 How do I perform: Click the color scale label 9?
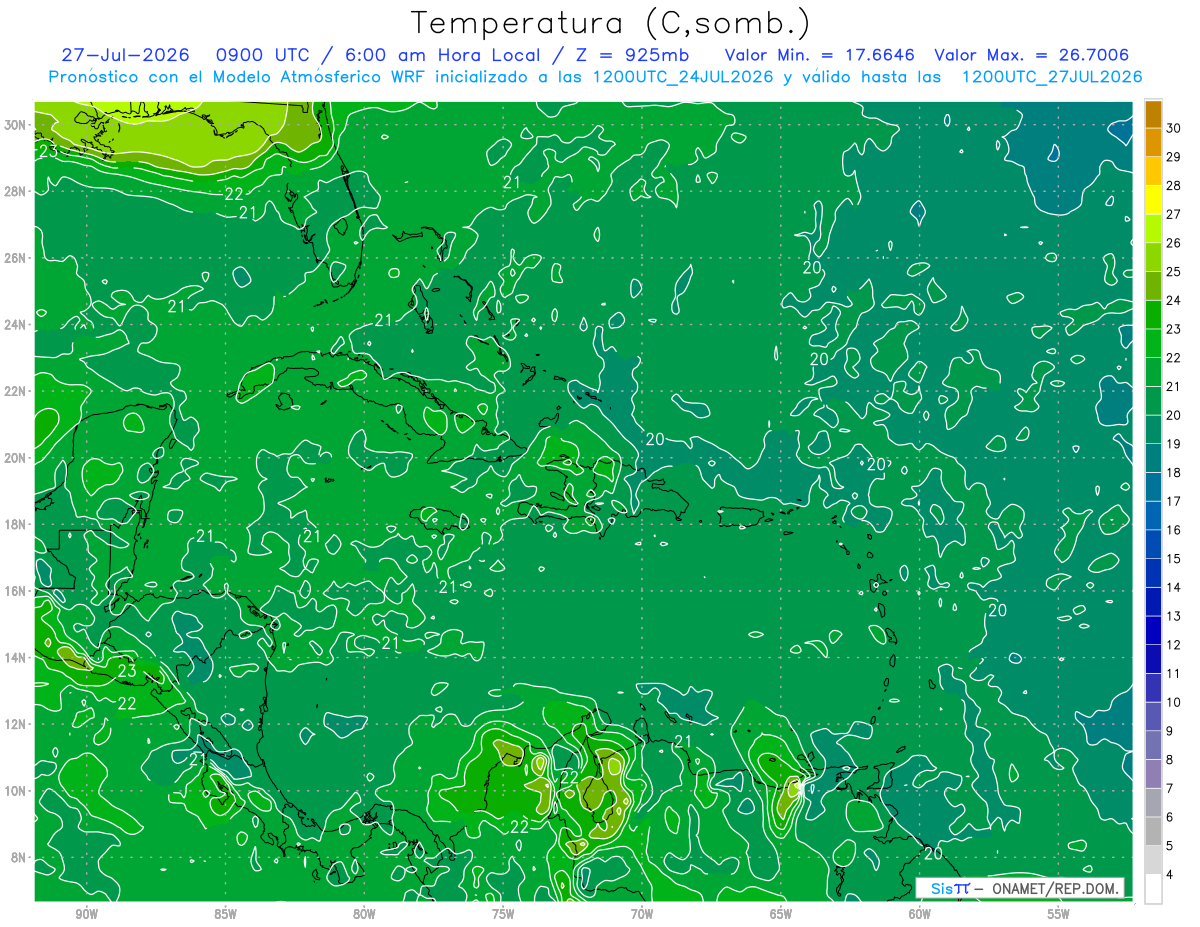coord(1171,731)
